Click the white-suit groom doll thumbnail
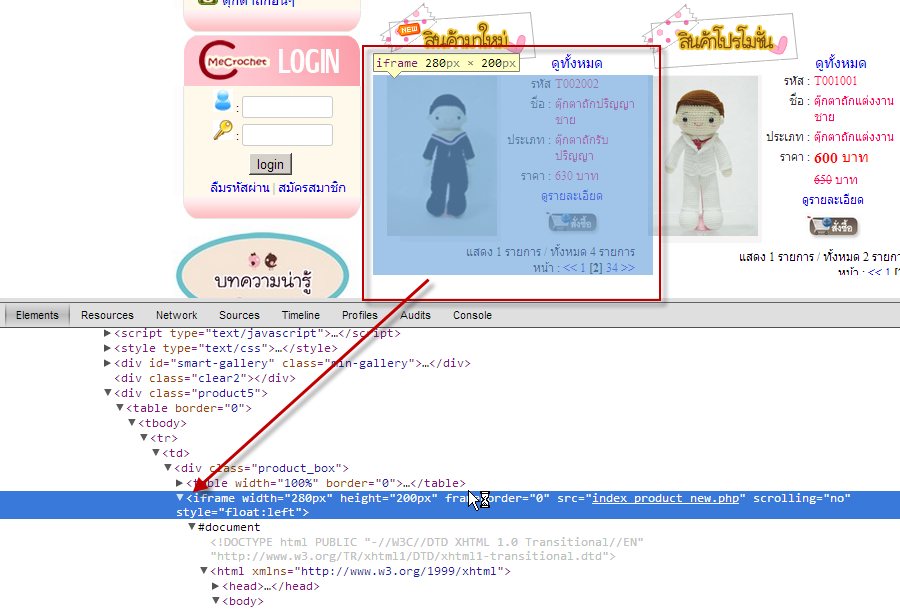The height and width of the screenshot is (610, 900). (x=704, y=156)
